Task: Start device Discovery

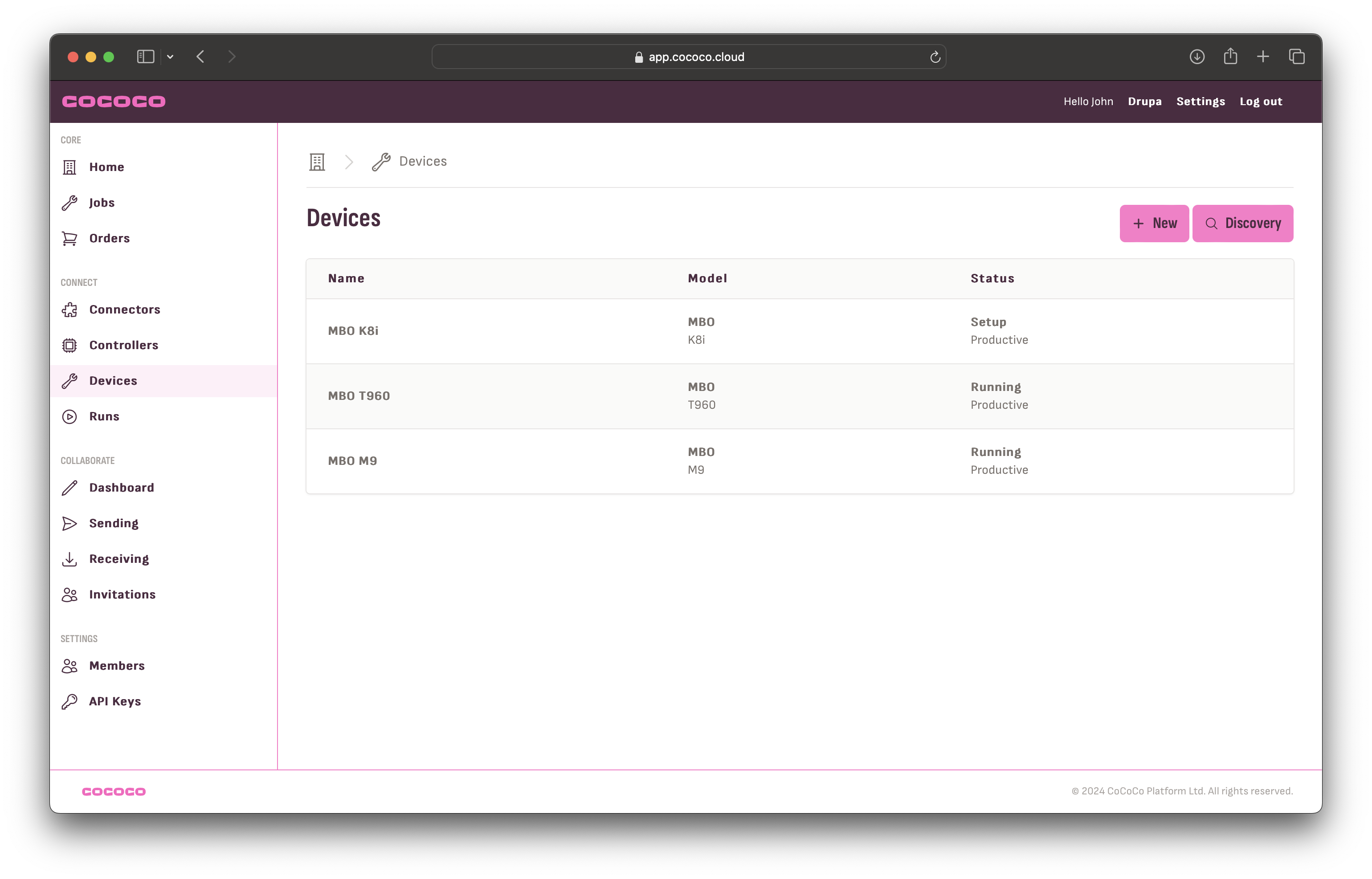Action: [x=1242, y=223]
